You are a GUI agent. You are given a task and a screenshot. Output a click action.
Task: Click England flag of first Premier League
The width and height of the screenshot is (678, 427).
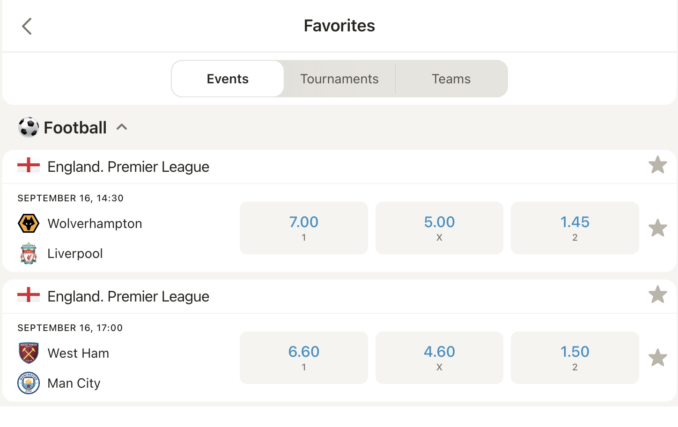29,166
